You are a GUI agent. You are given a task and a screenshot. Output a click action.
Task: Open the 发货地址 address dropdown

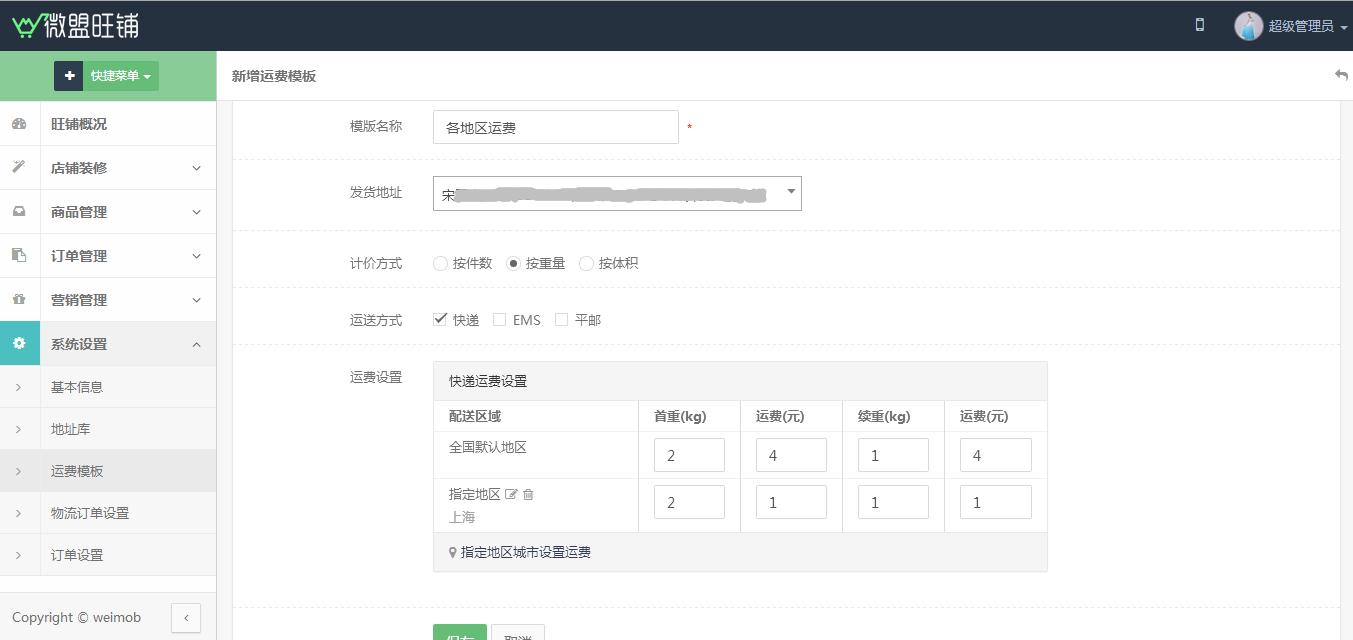pyautogui.click(x=617, y=194)
